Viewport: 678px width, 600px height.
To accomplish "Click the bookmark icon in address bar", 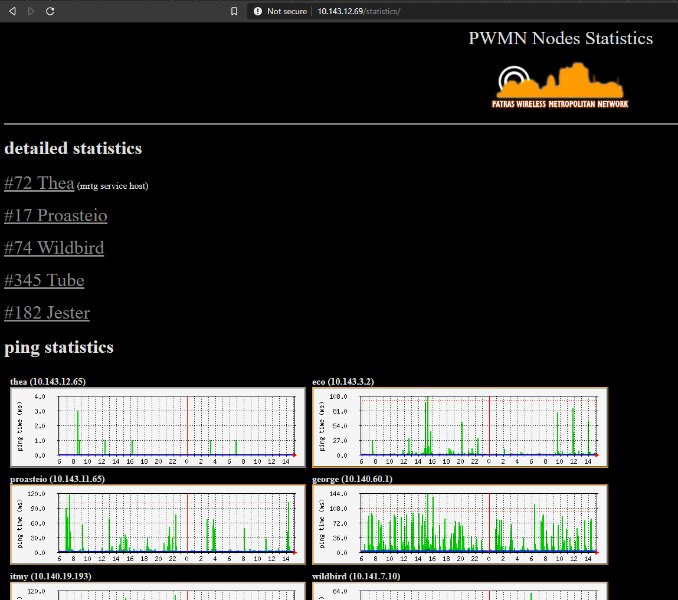I will [x=234, y=10].
